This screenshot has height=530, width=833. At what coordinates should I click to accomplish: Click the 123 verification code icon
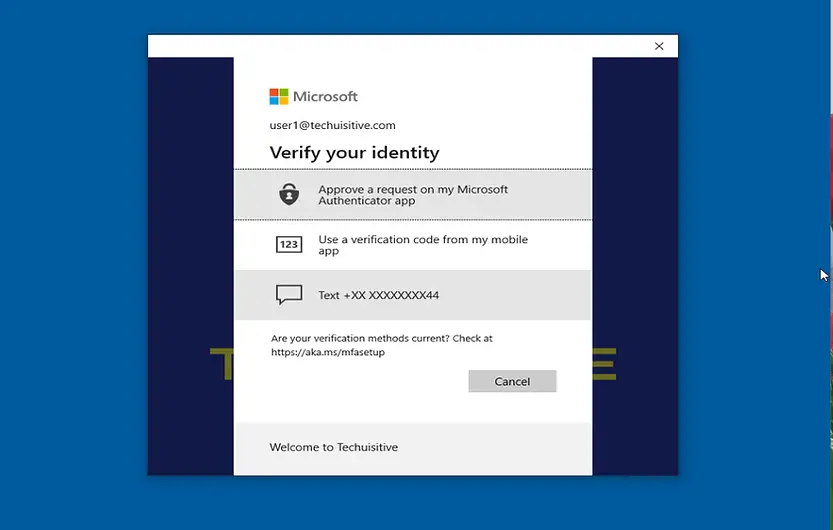click(x=289, y=244)
